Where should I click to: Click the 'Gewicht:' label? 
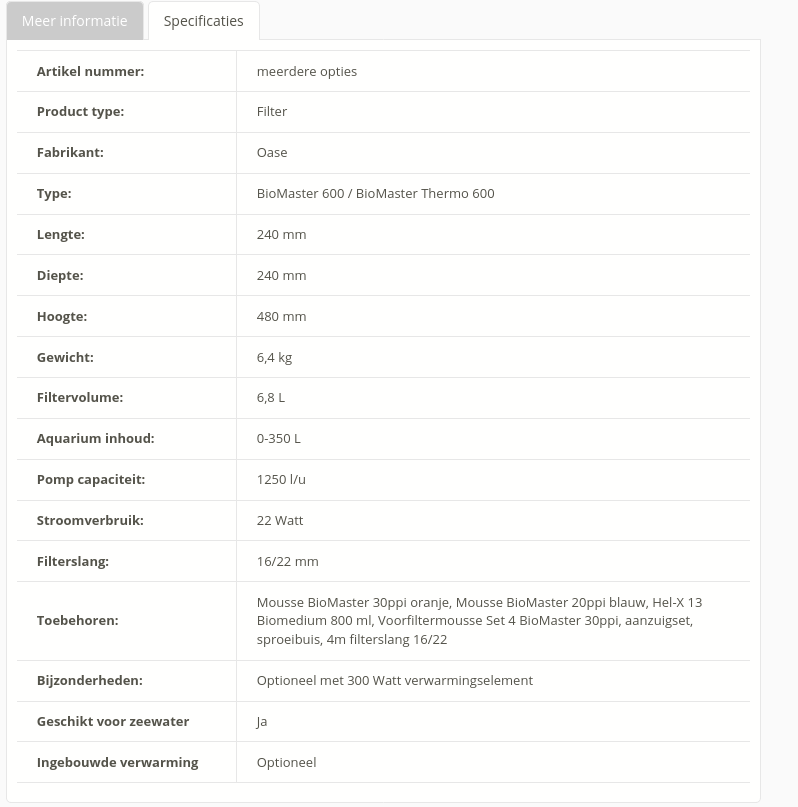(65, 357)
